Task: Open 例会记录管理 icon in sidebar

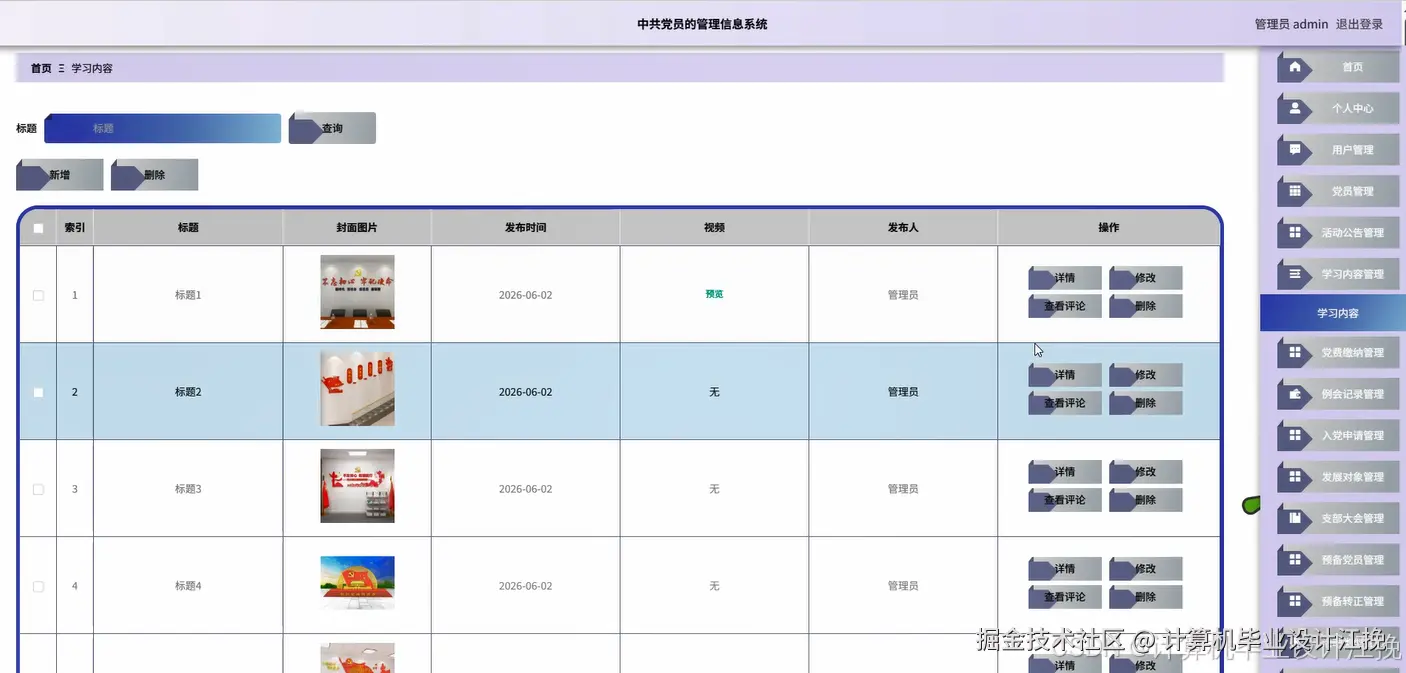Action: (1295, 394)
